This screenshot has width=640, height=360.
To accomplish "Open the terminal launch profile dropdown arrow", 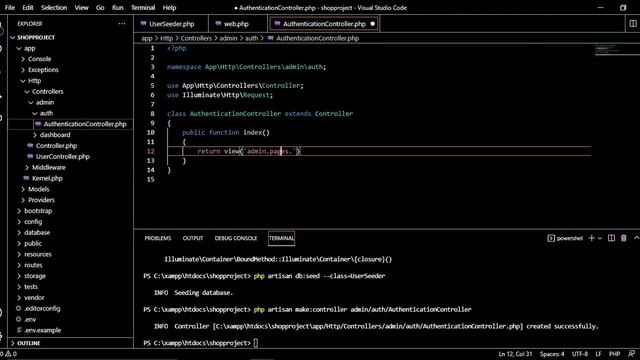I will (x=600, y=238).
